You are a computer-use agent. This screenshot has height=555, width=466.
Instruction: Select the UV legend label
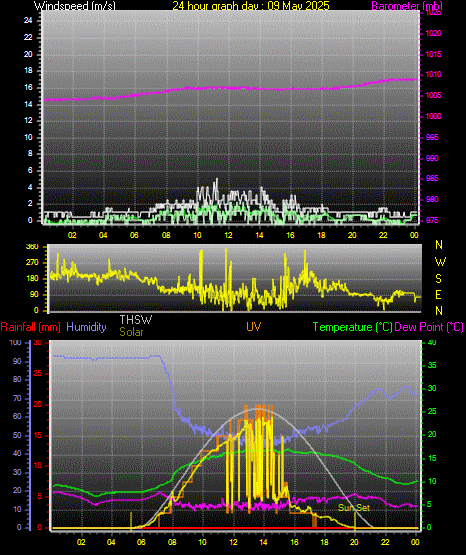click(253, 326)
